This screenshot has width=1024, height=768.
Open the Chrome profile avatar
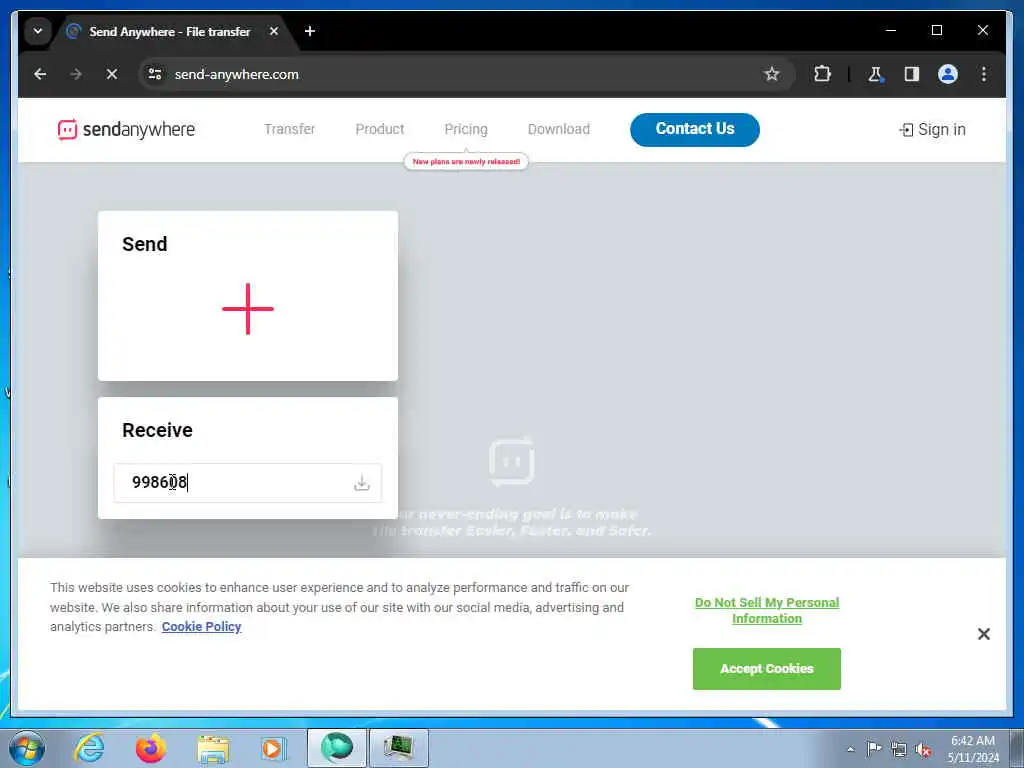pos(948,74)
